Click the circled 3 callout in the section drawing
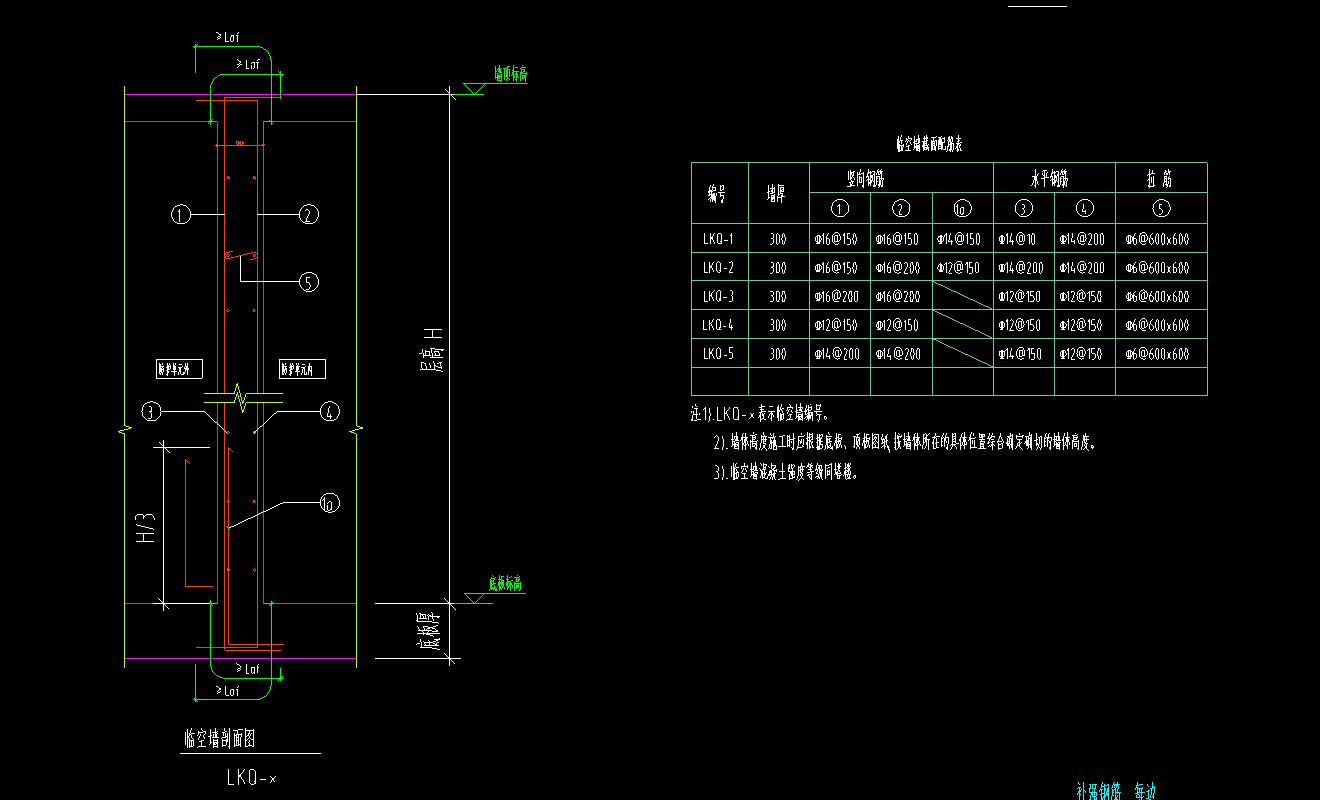 [x=152, y=411]
